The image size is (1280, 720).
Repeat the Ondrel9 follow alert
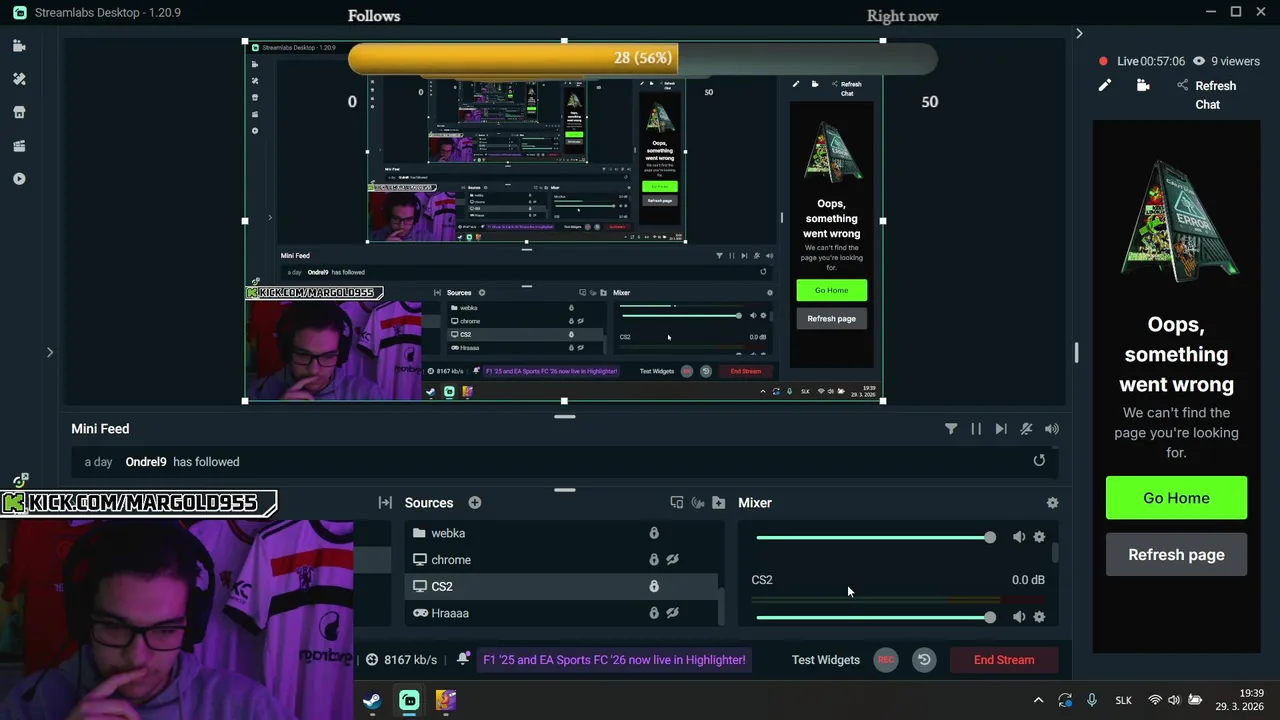tap(1039, 461)
